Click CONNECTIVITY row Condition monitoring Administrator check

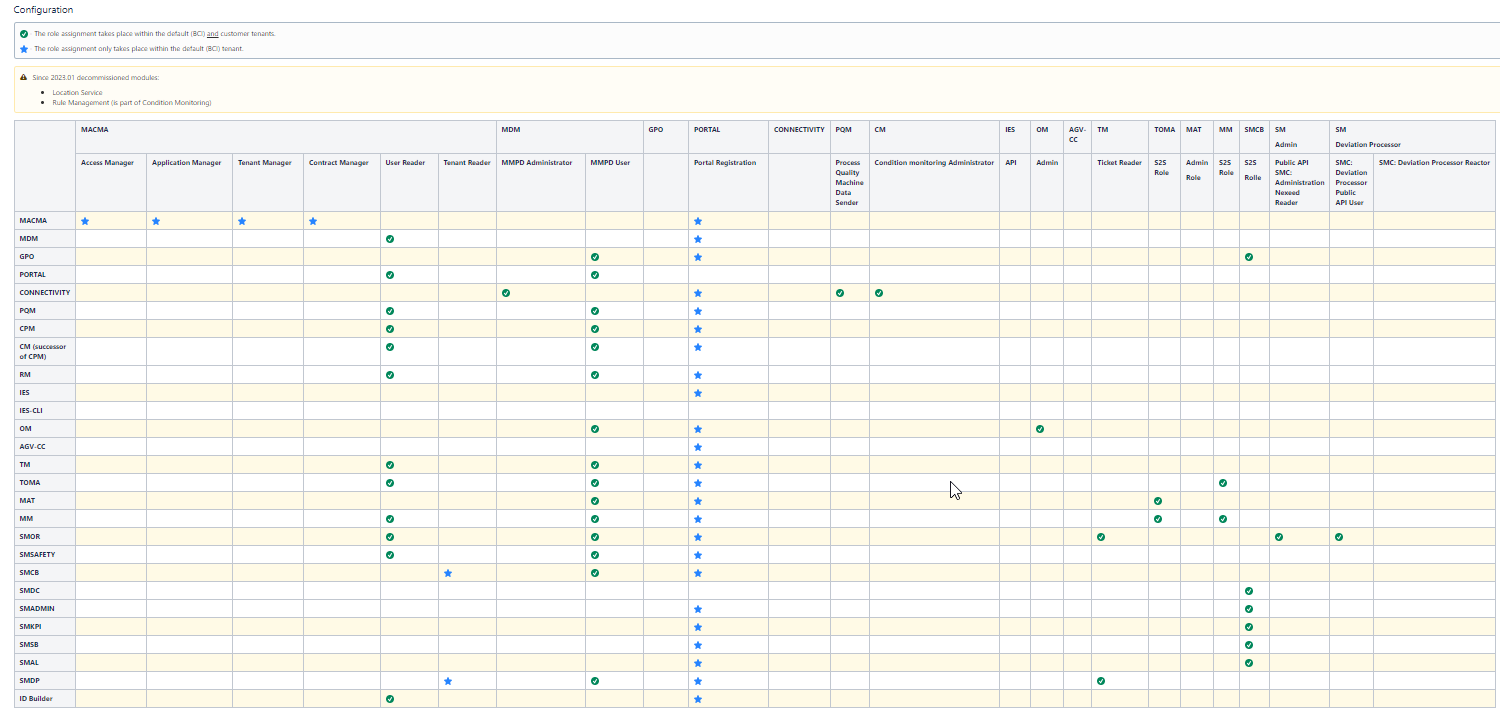click(x=878, y=293)
